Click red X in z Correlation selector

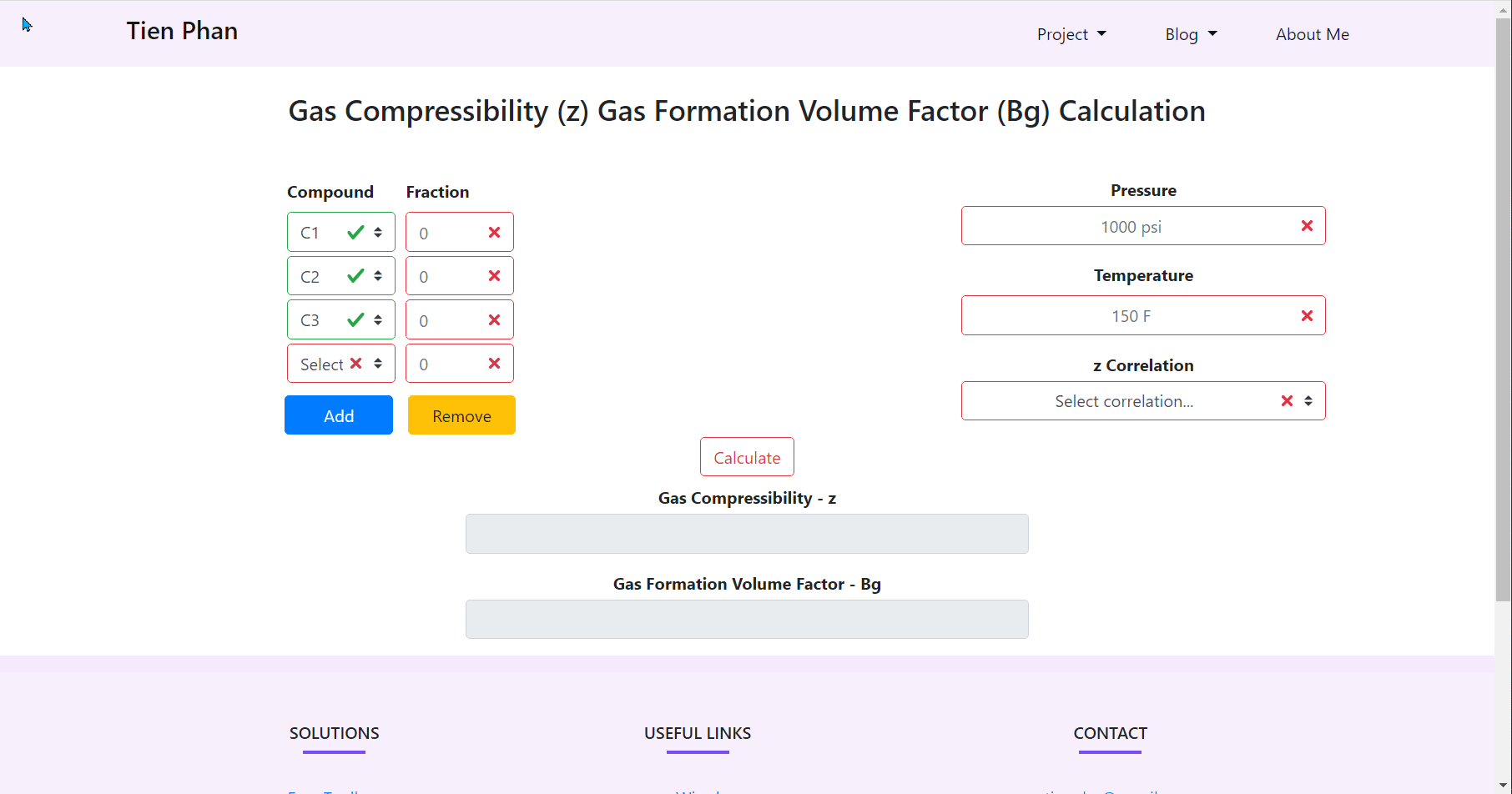point(1287,401)
